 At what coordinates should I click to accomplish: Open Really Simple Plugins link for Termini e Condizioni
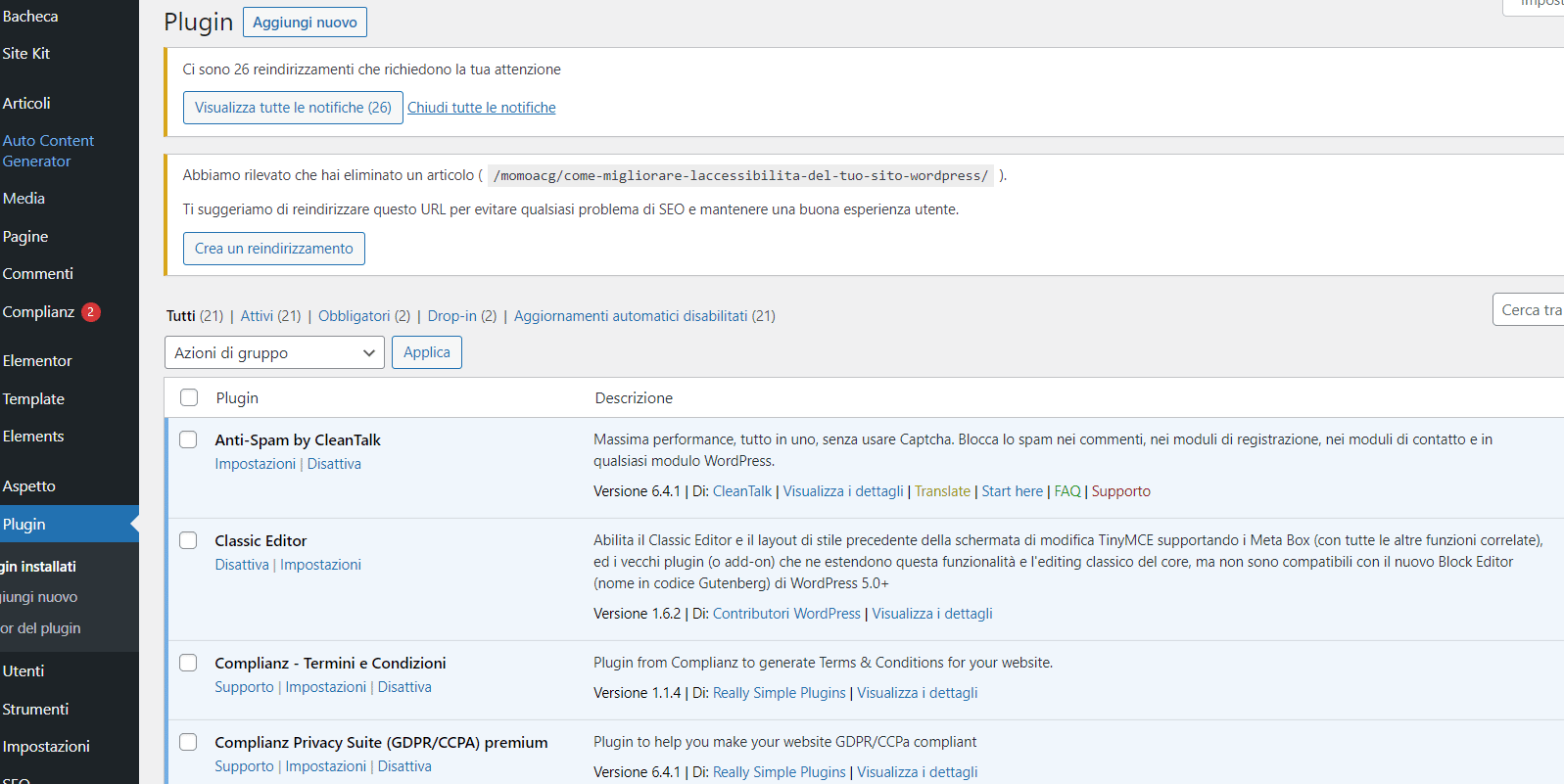click(779, 693)
